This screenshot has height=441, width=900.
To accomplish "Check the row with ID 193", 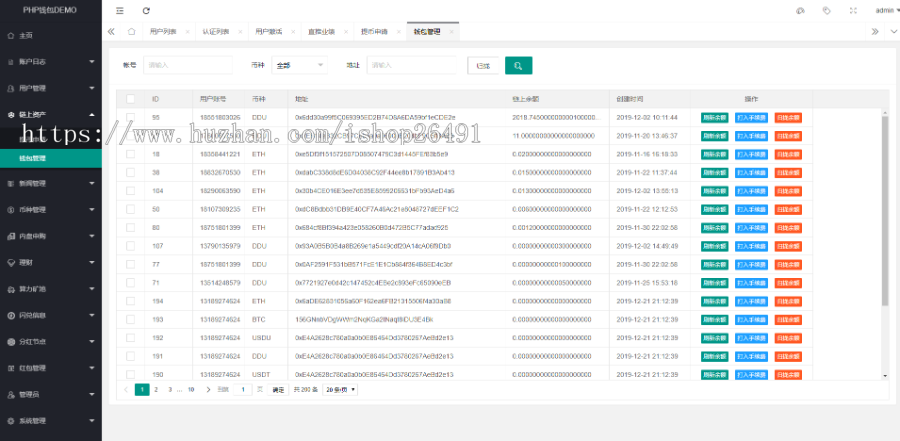I will (131, 319).
